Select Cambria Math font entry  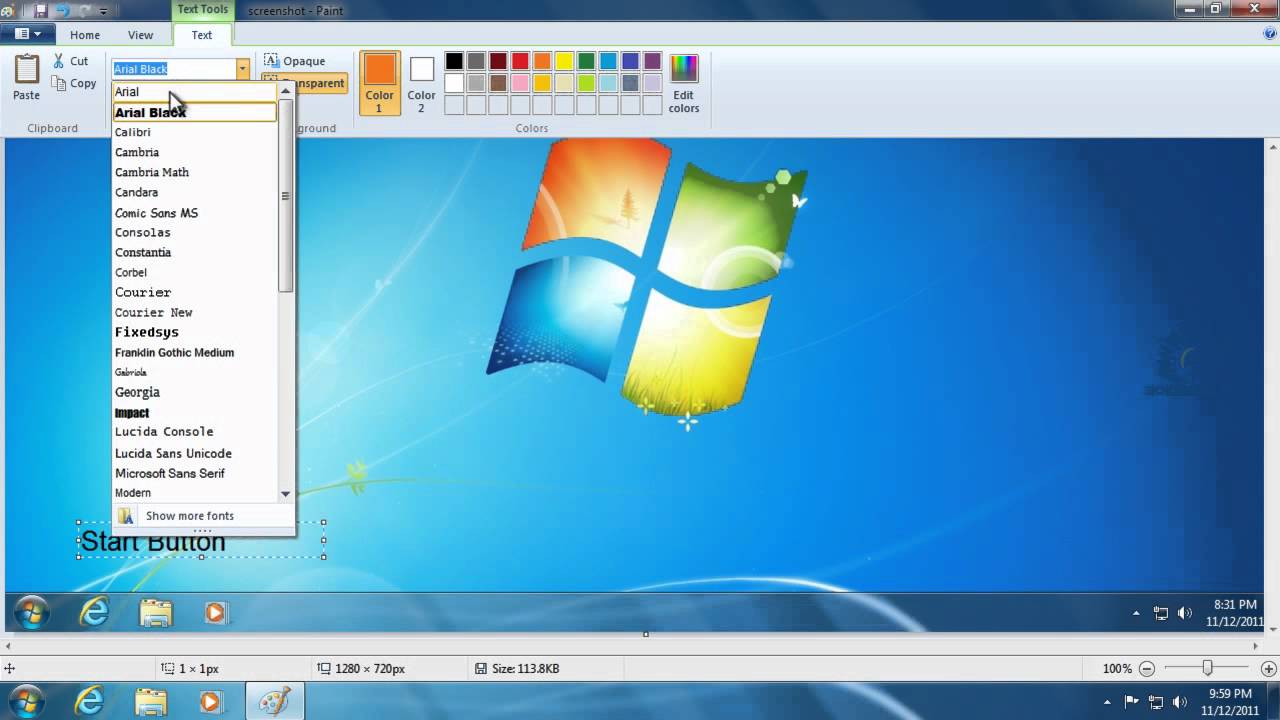pos(194,172)
